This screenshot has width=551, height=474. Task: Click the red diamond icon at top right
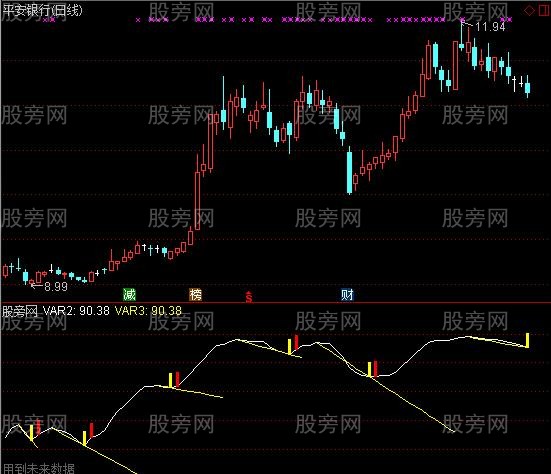tap(529, 11)
